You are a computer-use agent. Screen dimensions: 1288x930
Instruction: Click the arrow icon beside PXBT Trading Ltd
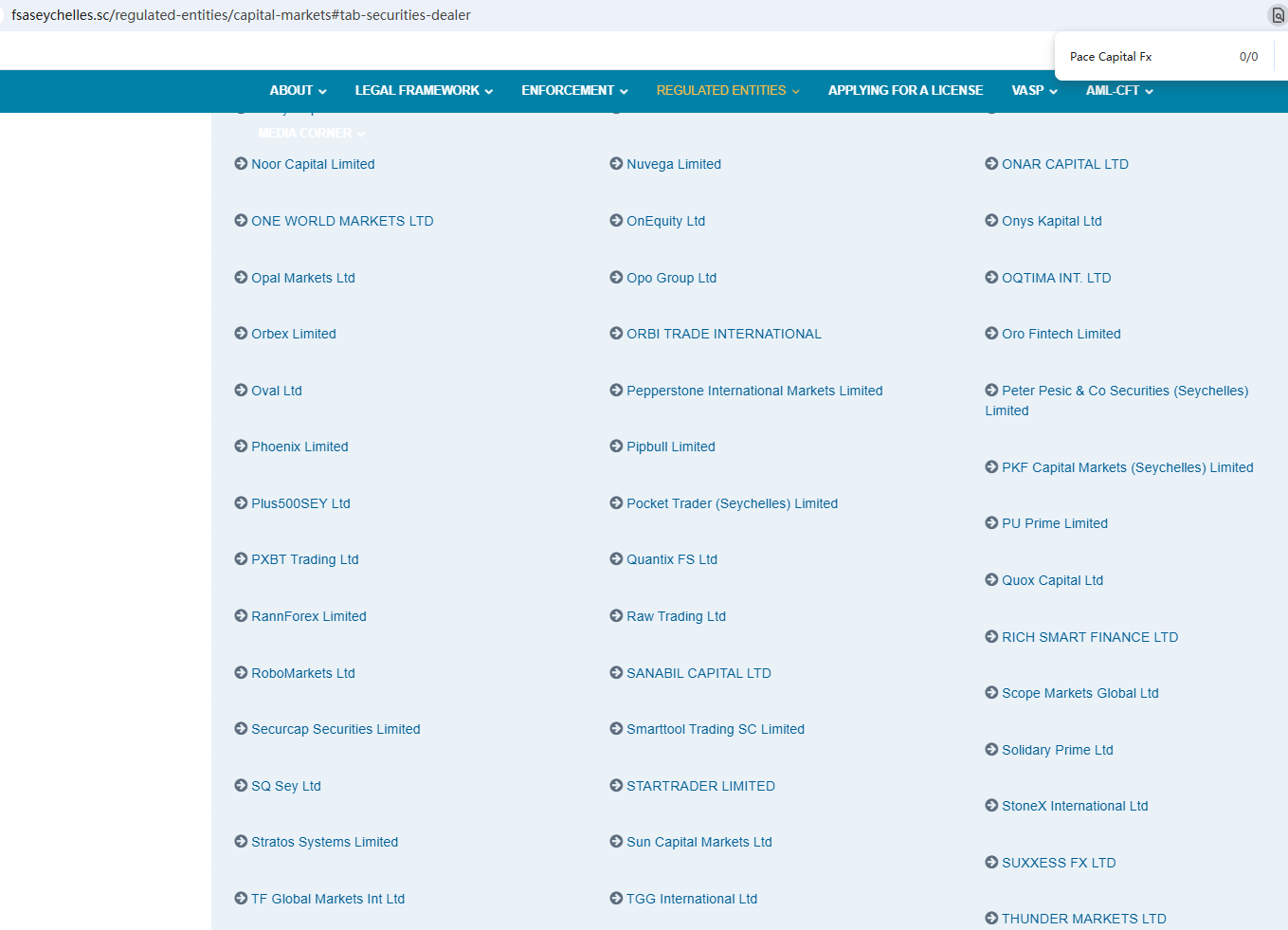coord(241,559)
